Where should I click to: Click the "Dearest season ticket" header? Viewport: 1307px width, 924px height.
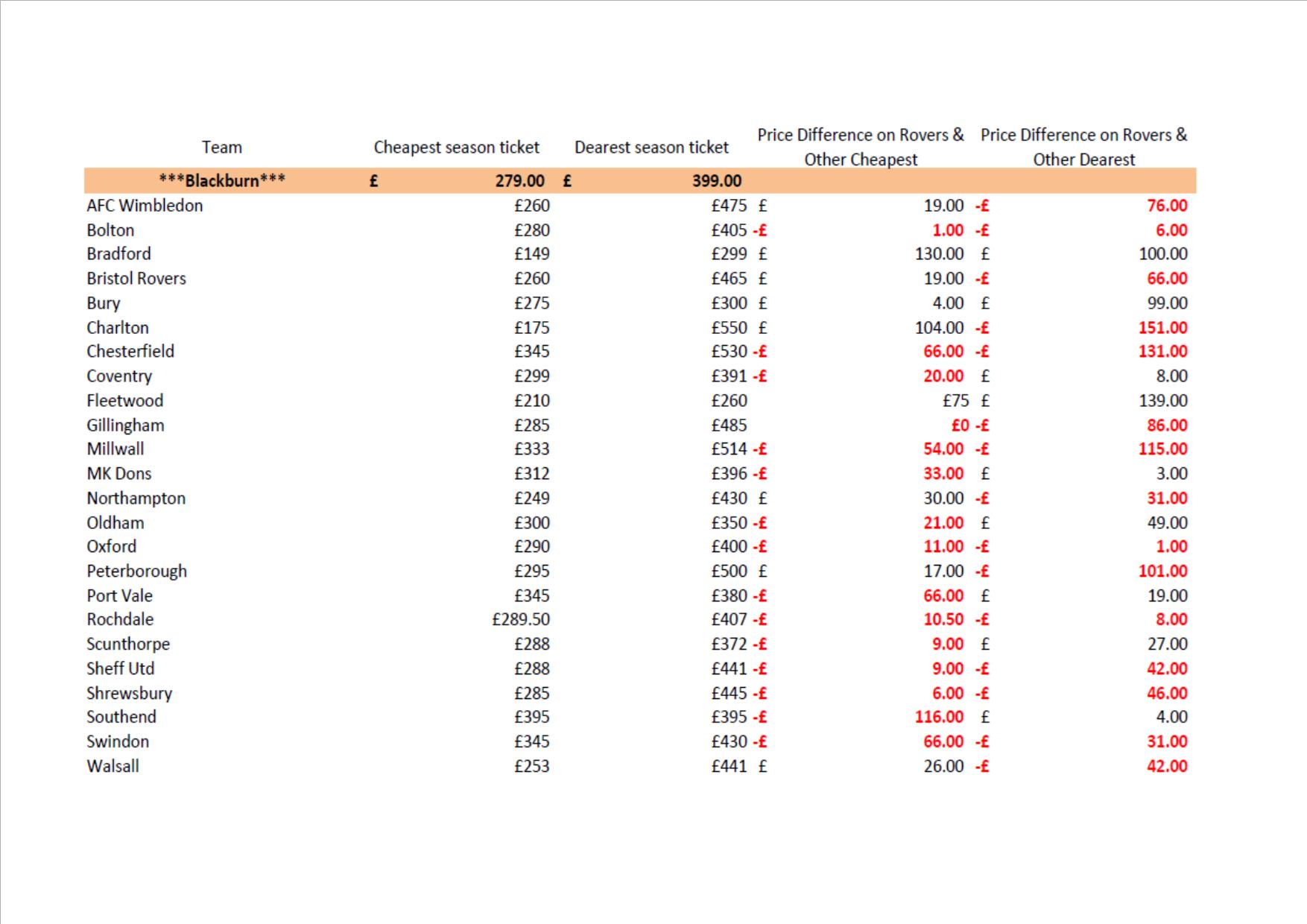click(651, 148)
